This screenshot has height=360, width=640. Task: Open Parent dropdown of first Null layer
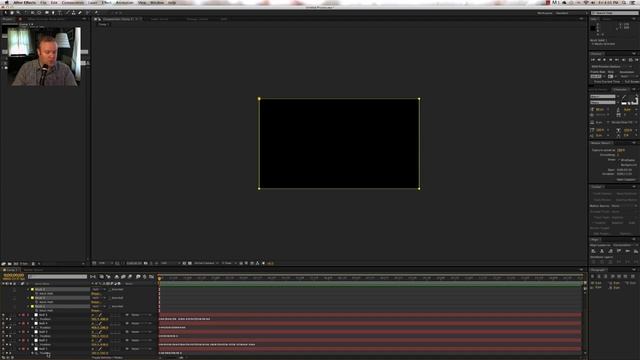click(141, 315)
